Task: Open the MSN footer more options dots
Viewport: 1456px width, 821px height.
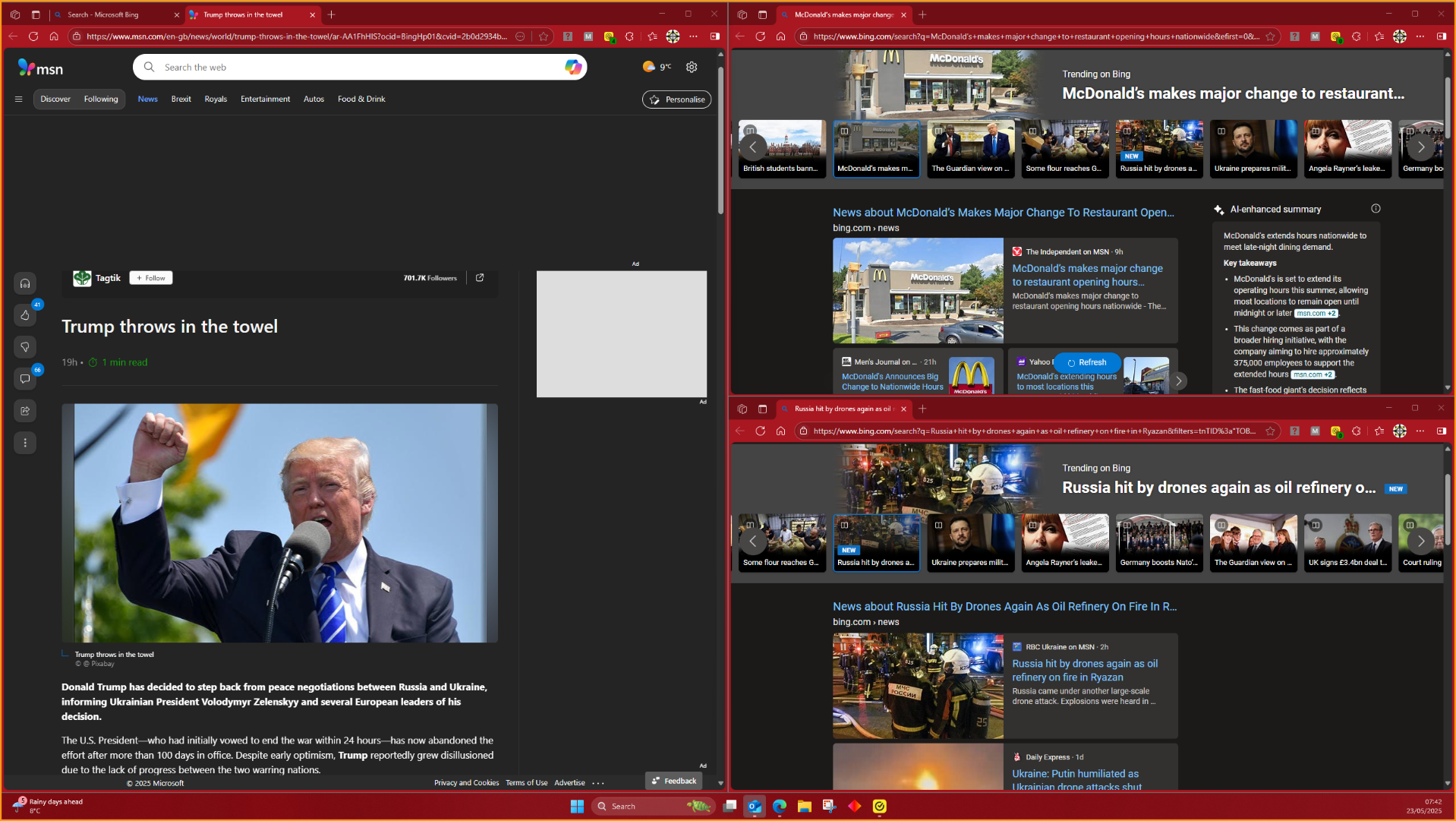Action: [x=598, y=783]
